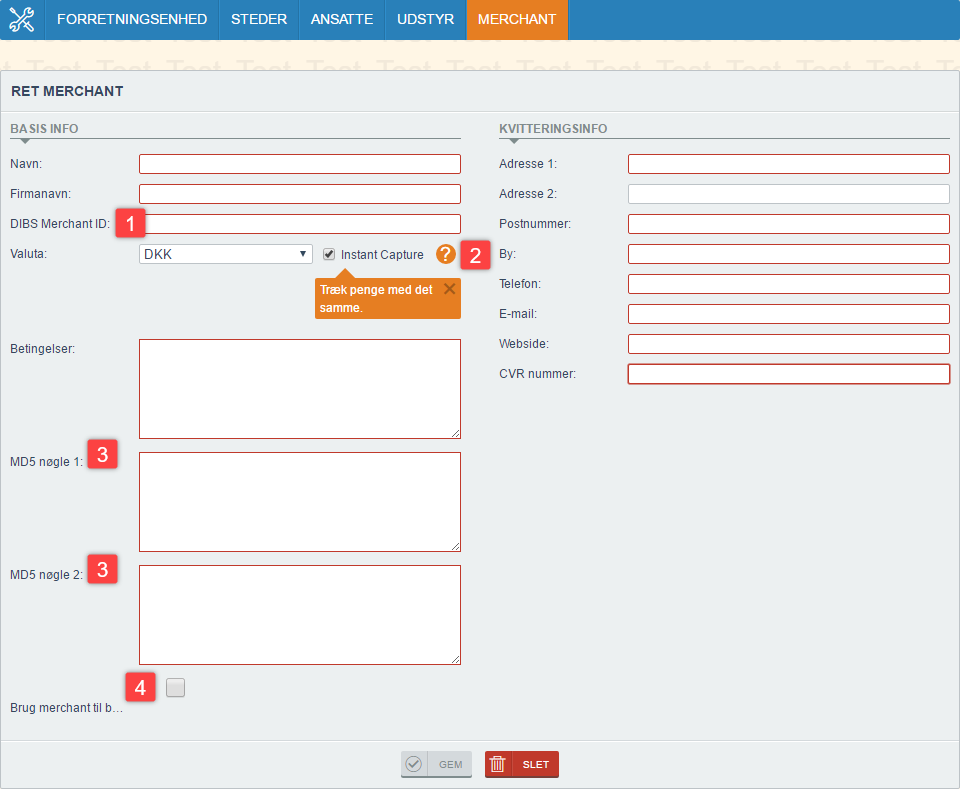Viewport: 960px width, 789px height.
Task: Close the orange Instant Capture tooltip
Action: click(449, 289)
